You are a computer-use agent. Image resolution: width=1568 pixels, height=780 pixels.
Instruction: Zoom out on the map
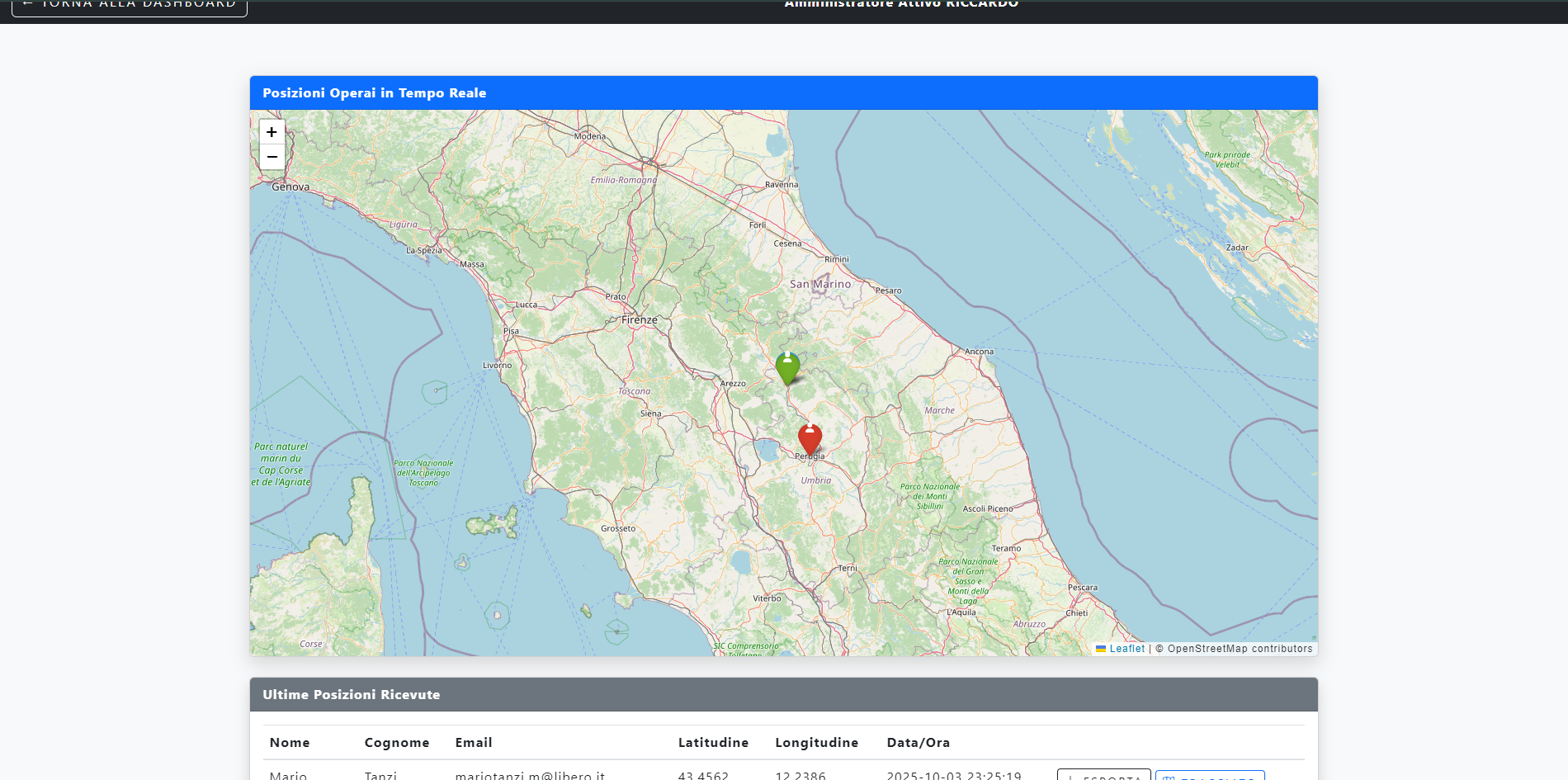tap(272, 157)
